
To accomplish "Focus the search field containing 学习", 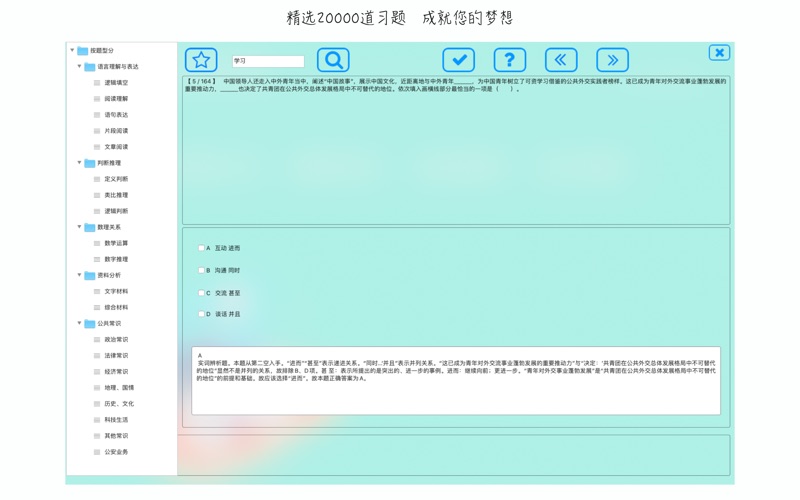I will pos(268,61).
